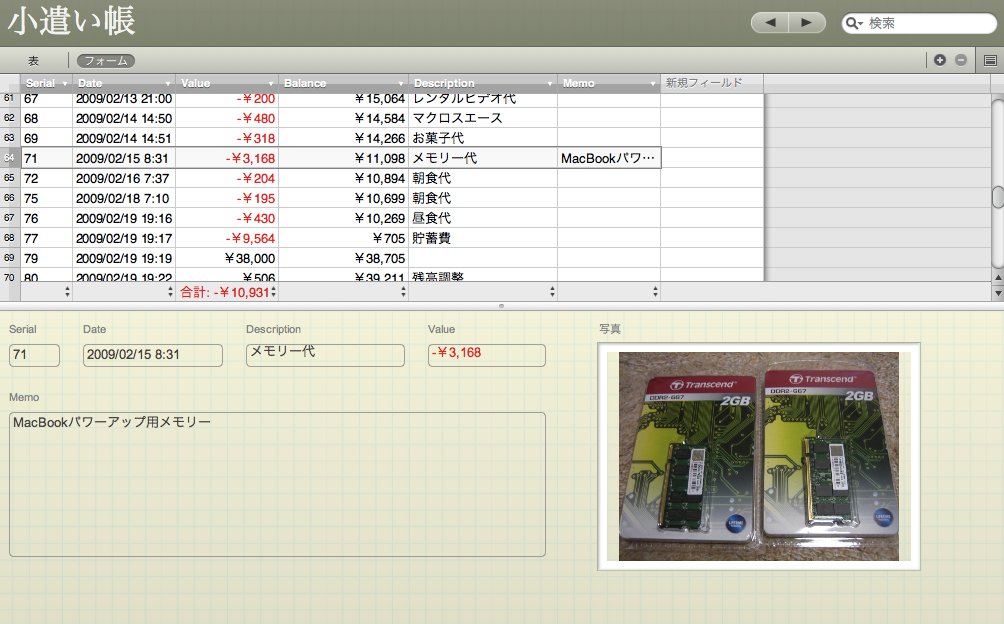Select the row header numbered 64

(x=10, y=158)
